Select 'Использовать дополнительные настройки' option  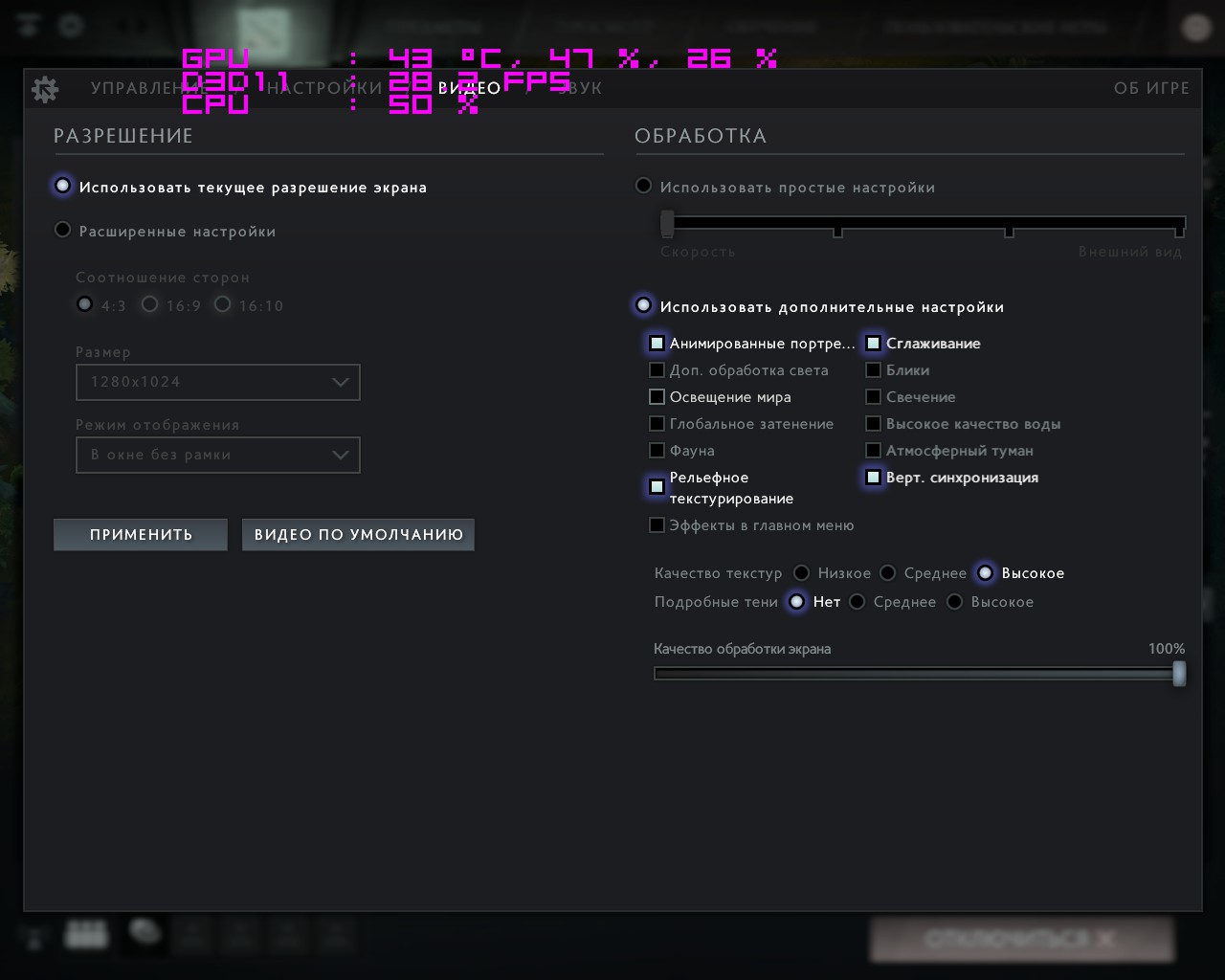pos(644,305)
